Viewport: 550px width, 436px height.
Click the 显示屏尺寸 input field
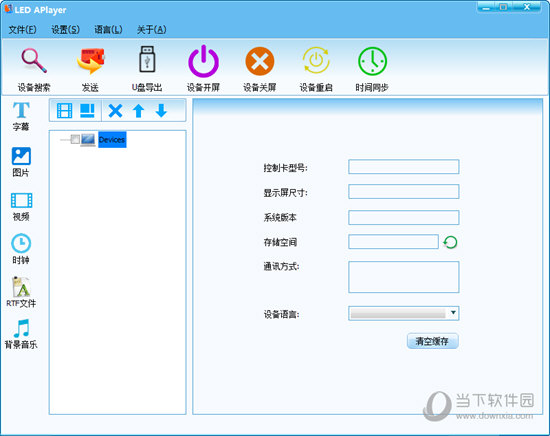(x=403, y=192)
